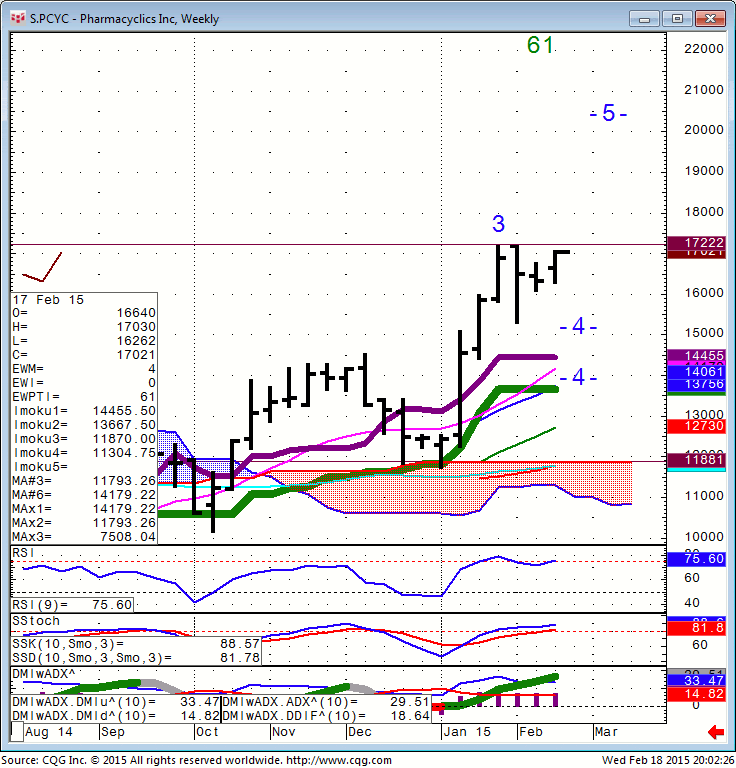The width and height of the screenshot is (736, 768).
Task: Click the blue 33.47 DMI scale tag
Action: pos(696,680)
